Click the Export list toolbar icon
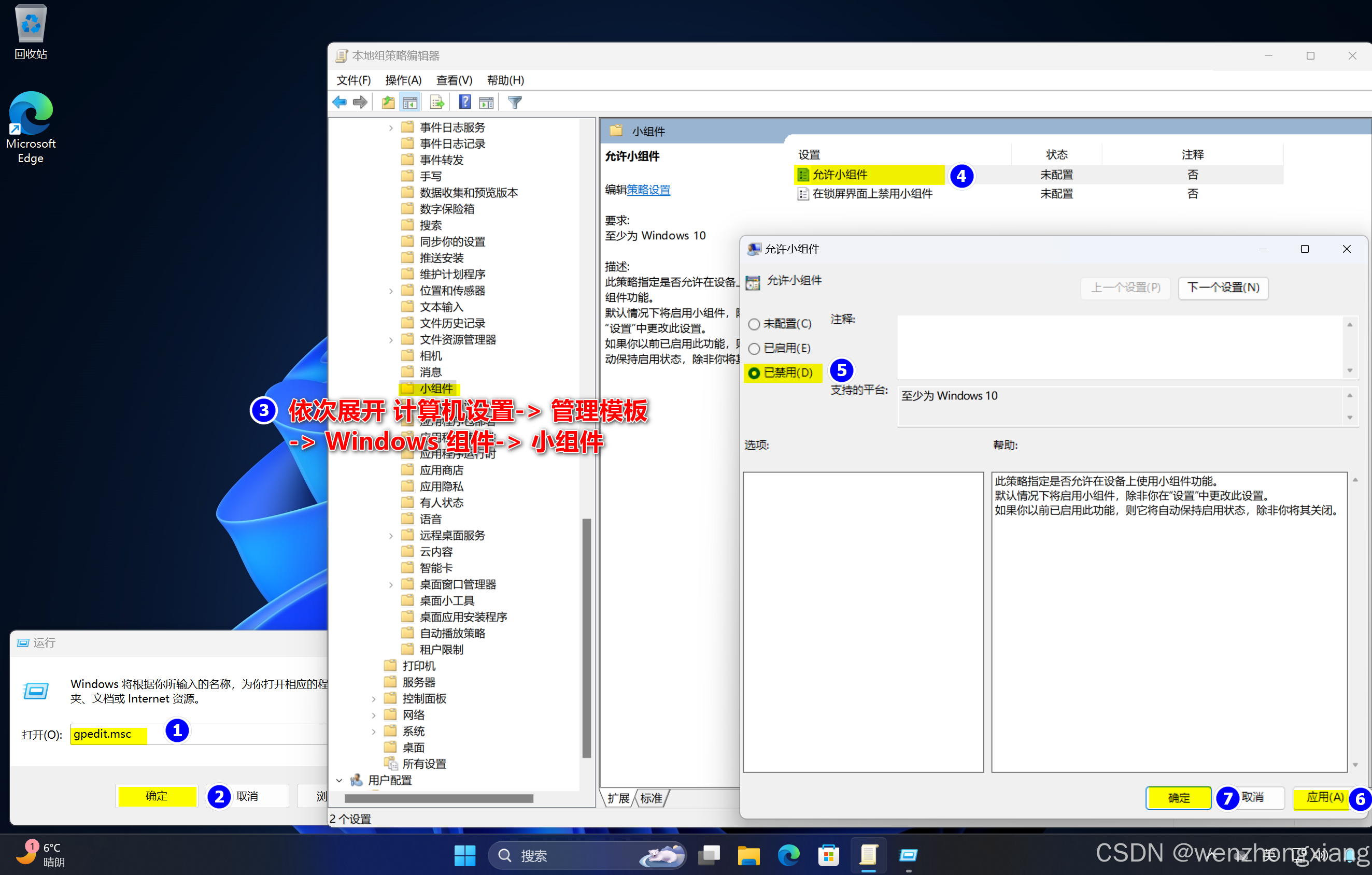 click(x=437, y=103)
